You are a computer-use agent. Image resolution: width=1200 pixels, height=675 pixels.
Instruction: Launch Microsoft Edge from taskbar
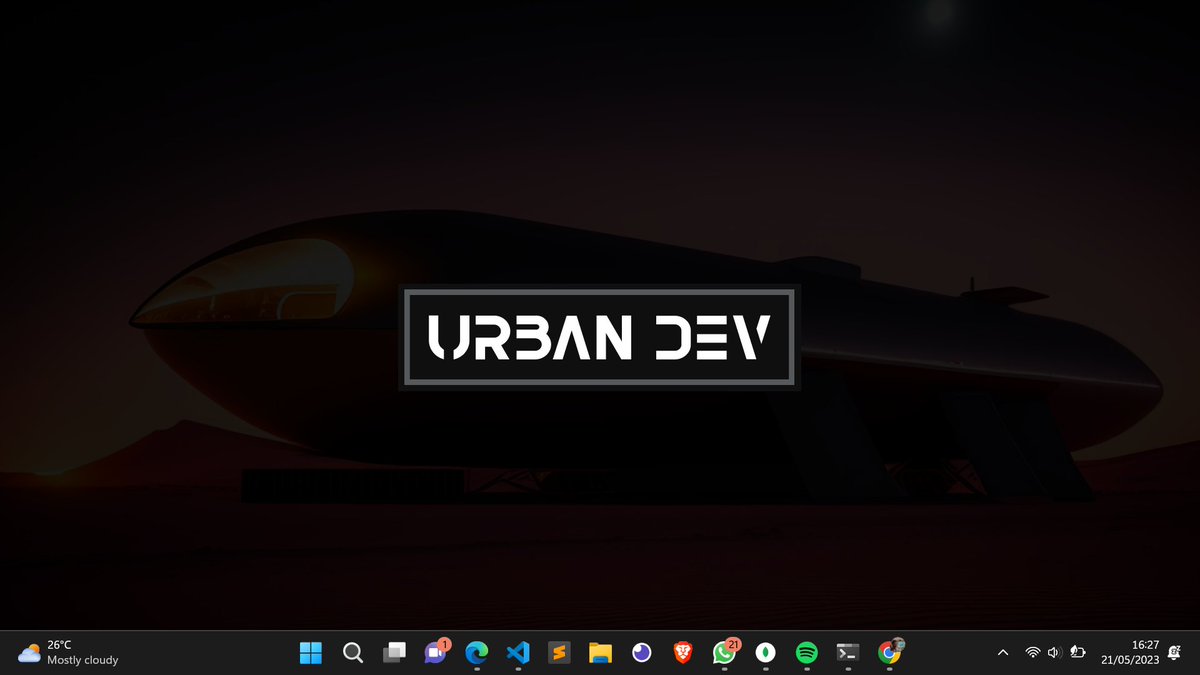point(476,653)
